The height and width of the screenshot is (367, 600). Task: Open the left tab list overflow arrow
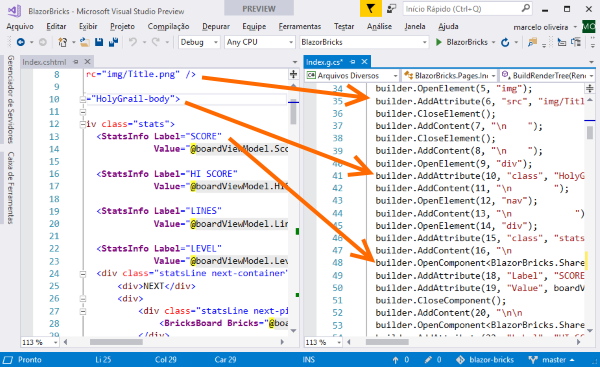[x=295, y=62]
